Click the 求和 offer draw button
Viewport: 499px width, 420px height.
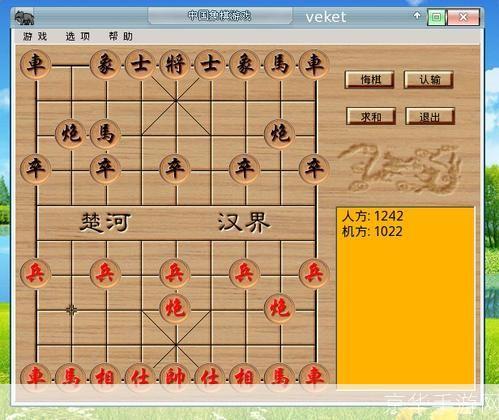[x=371, y=116]
